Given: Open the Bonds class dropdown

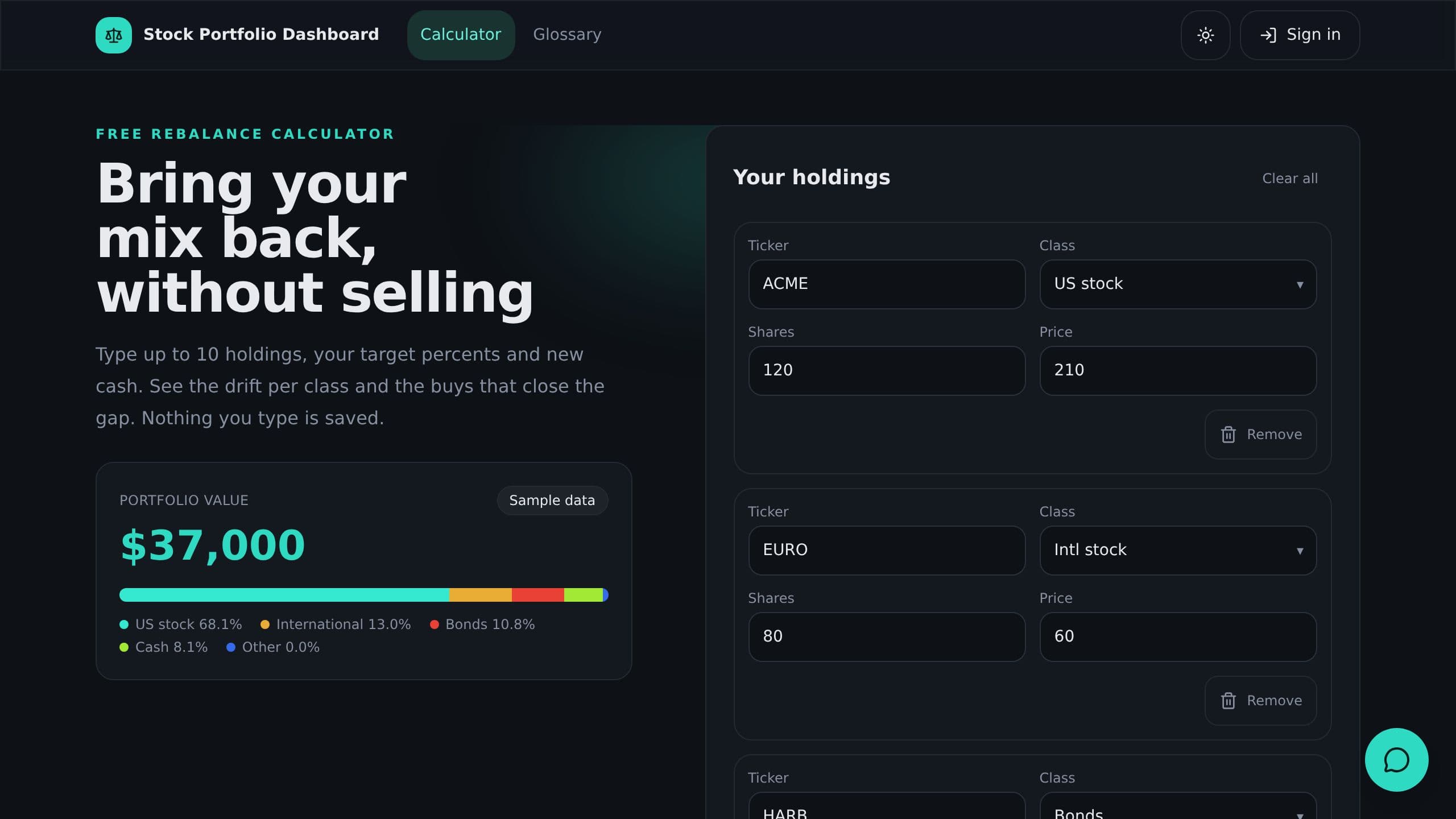Looking at the screenshot, I should [x=1178, y=806].
